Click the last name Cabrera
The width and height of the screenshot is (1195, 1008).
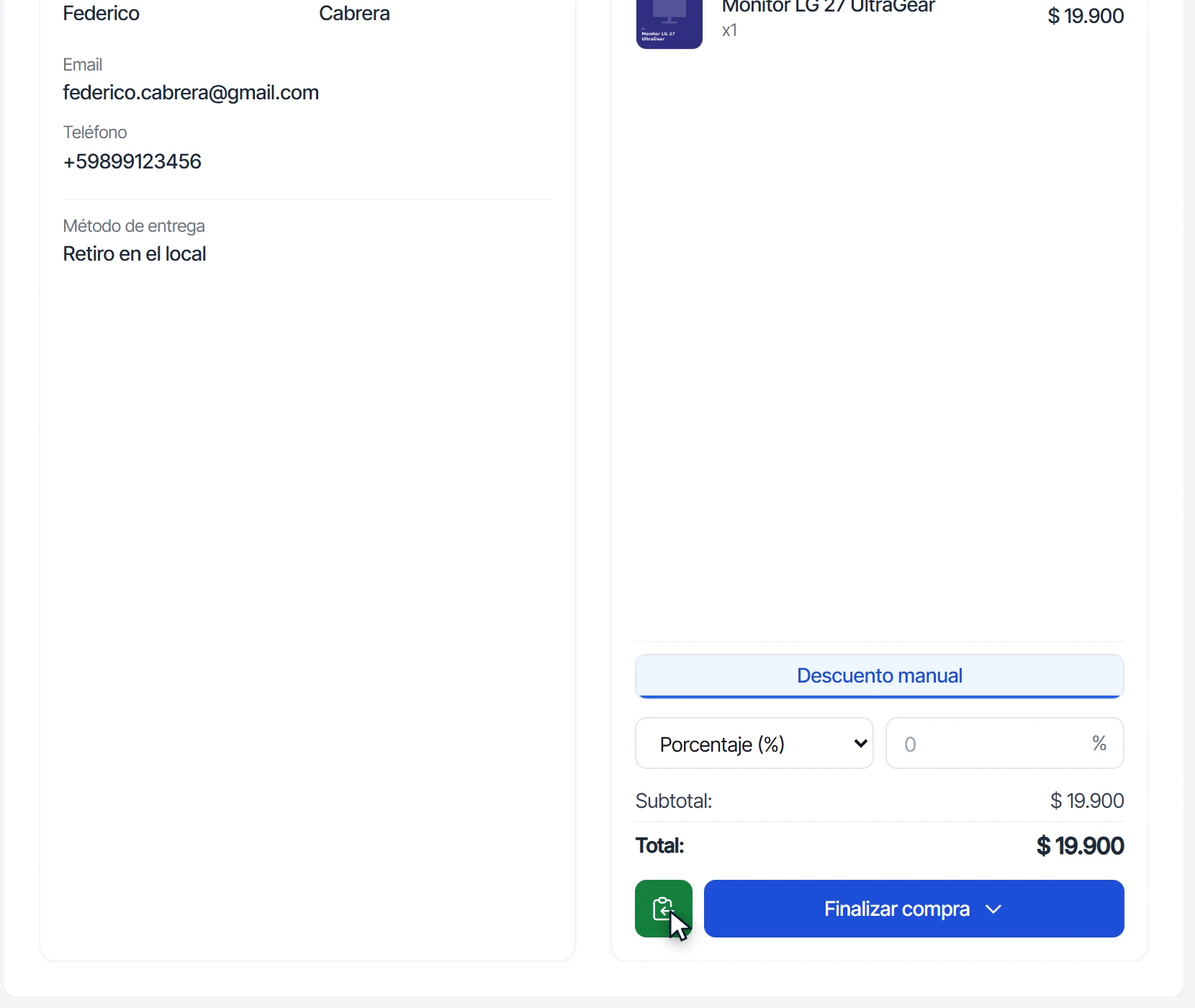(354, 13)
